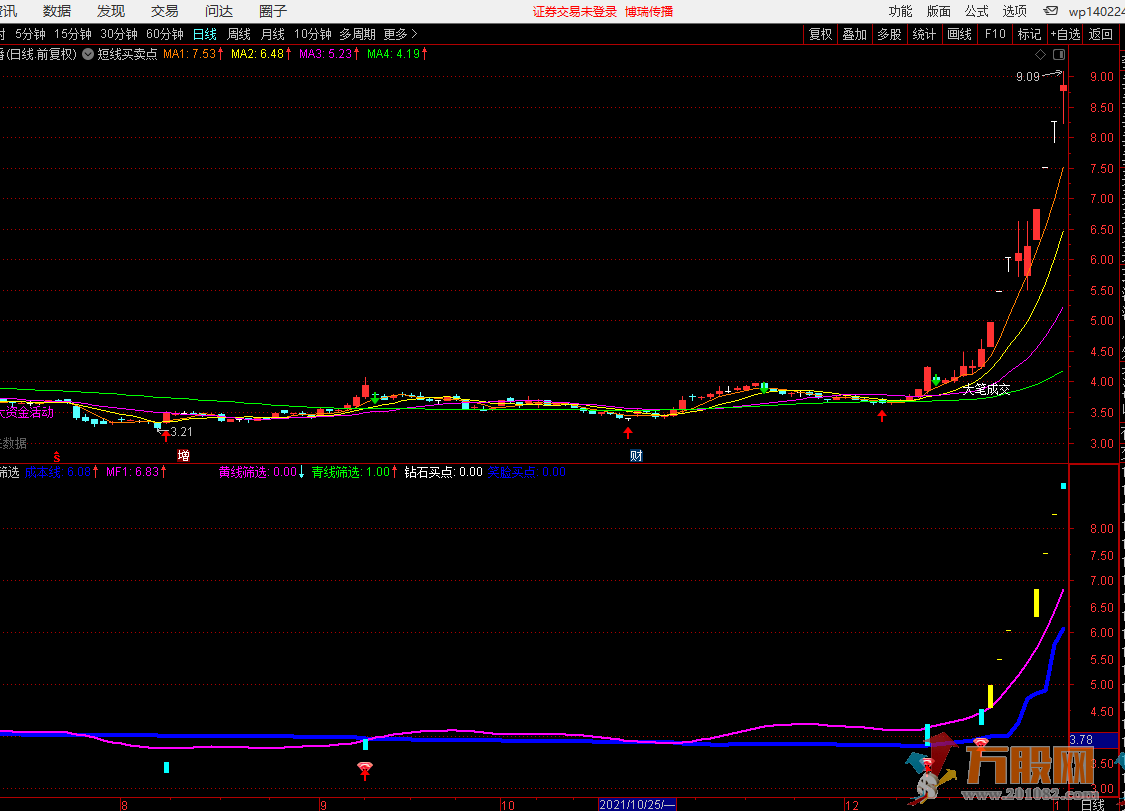1125x811 pixels.
Task: Open the 圈子 menu
Action: coord(273,11)
